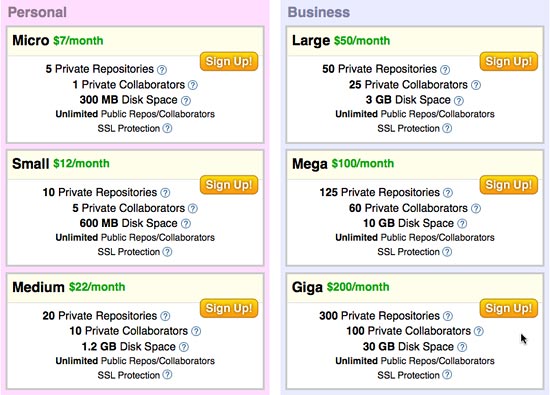Click the $12/month price text
Screen dimensions: 550x395
tap(81, 164)
